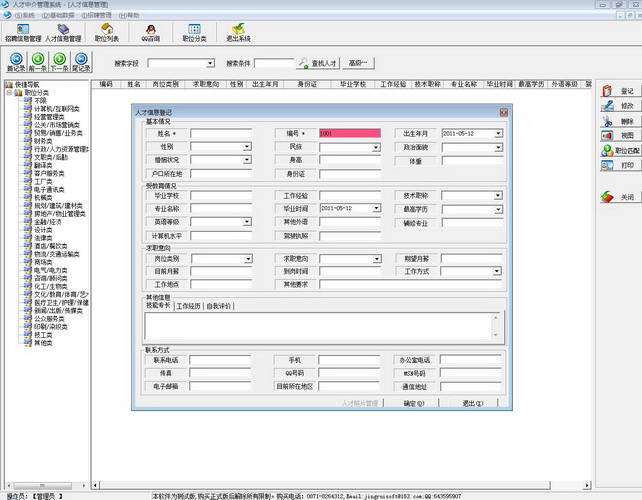
Task: Open the 技术职称 dropdown
Action: click(x=498, y=196)
